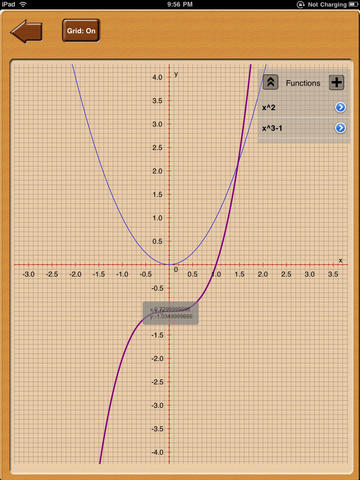
Task: Tap the origin label 0
Action: pyautogui.click(x=176, y=270)
